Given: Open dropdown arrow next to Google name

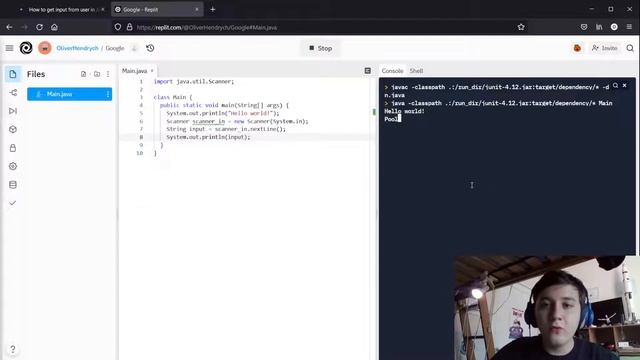Looking at the screenshot, I should [134, 48].
